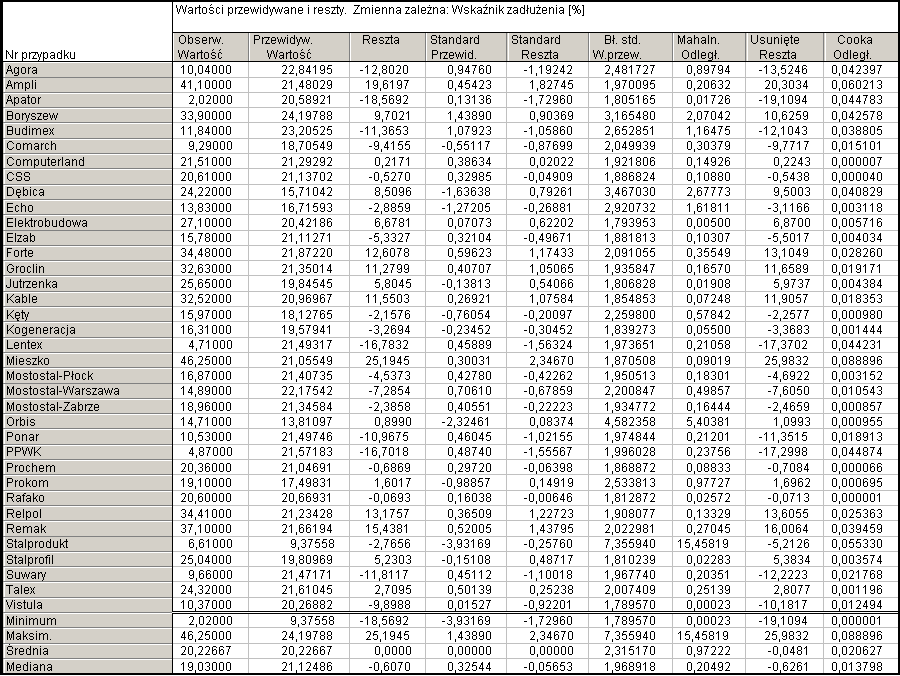Click the Computerland row label
Viewport: 900px width, 676px height.
(87, 162)
